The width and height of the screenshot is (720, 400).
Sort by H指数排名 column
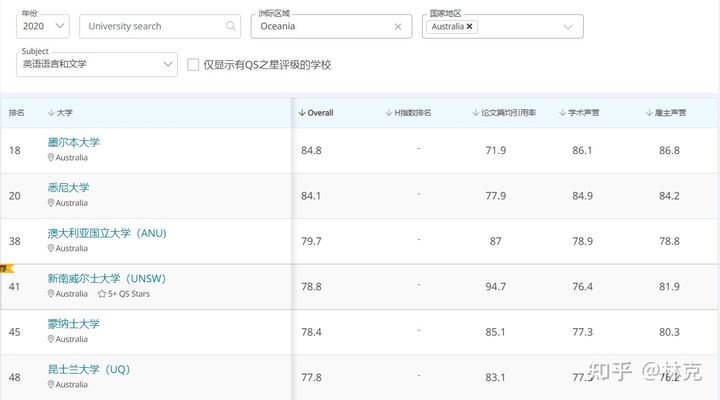[x=408, y=113]
